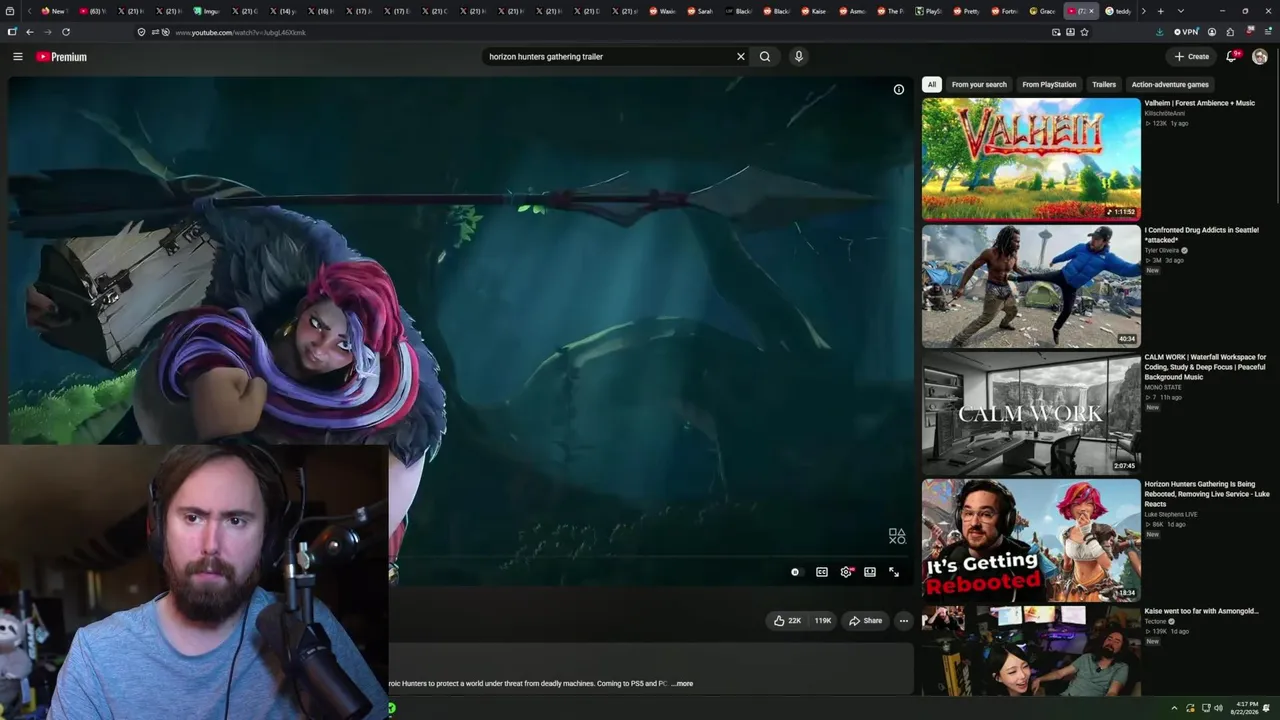Open the YouTube guide hamburger menu

point(17,57)
